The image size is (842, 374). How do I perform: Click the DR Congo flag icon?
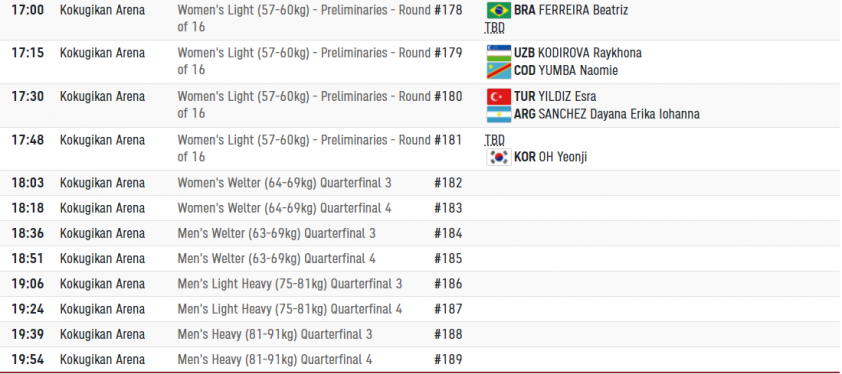pos(499,70)
